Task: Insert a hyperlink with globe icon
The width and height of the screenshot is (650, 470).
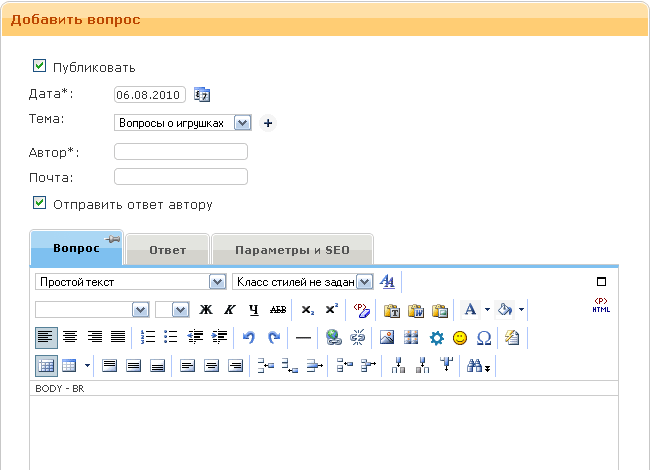Action: click(x=334, y=337)
